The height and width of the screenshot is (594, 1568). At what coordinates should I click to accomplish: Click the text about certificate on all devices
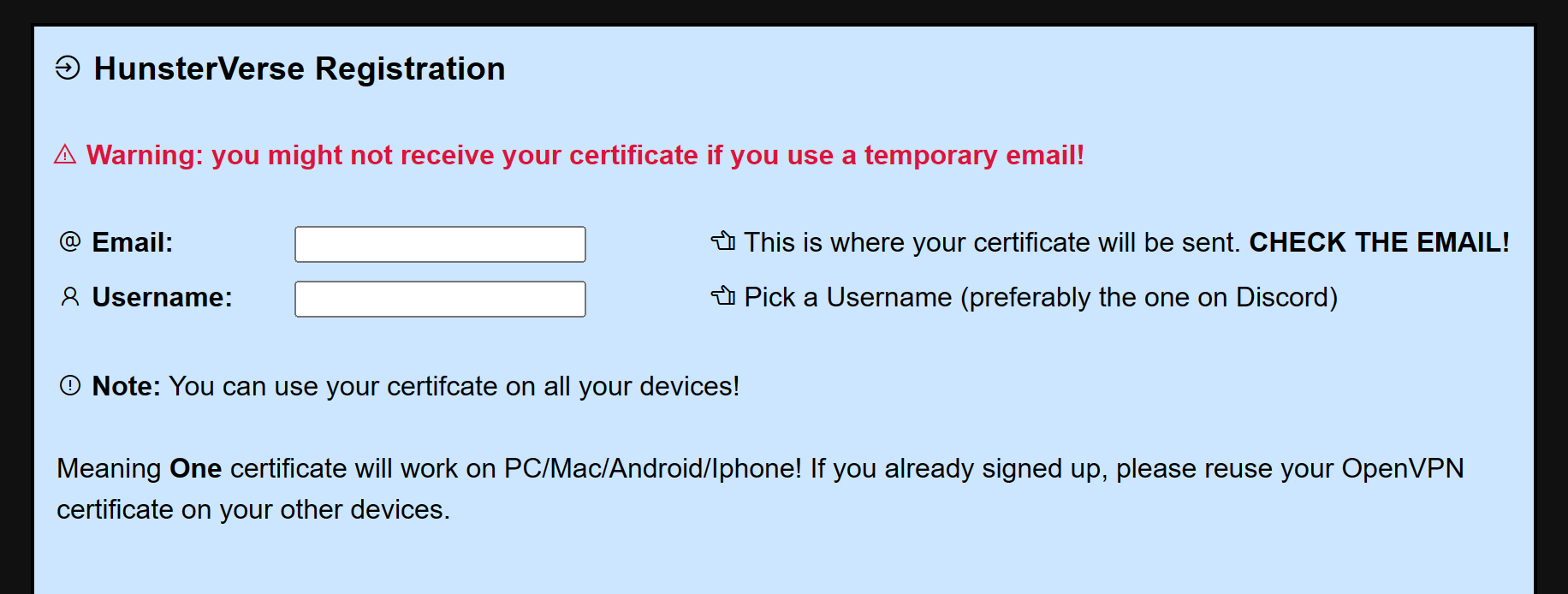[454, 386]
